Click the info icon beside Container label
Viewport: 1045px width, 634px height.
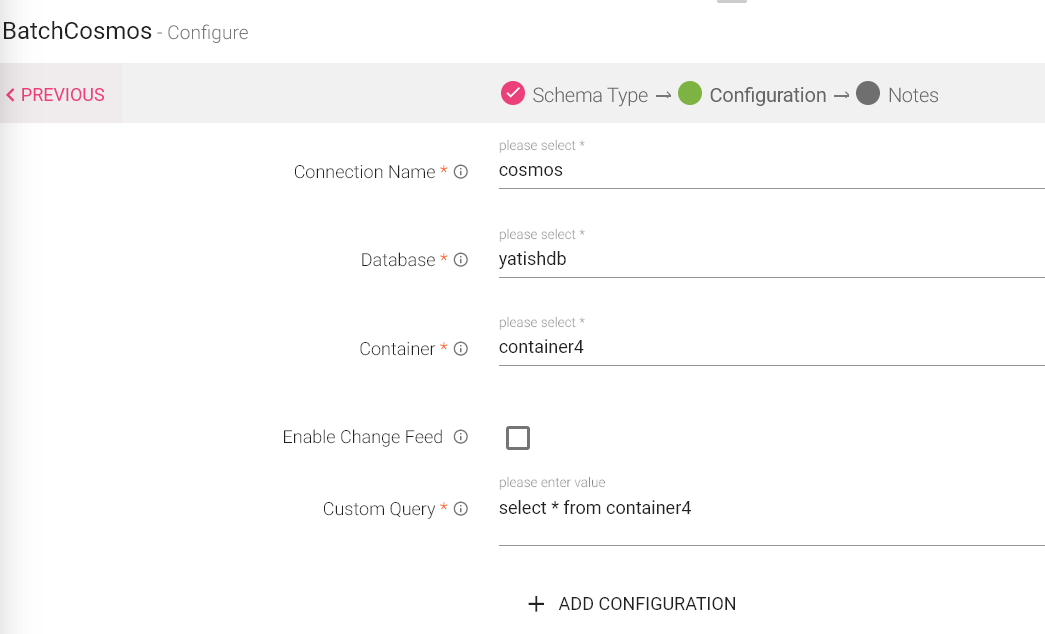[461, 349]
